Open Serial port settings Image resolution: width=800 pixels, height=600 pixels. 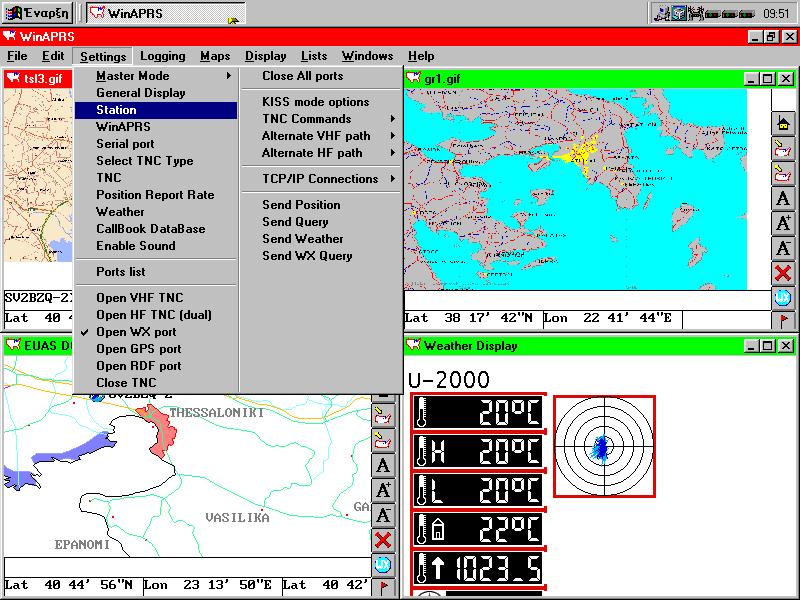(x=156, y=144)
